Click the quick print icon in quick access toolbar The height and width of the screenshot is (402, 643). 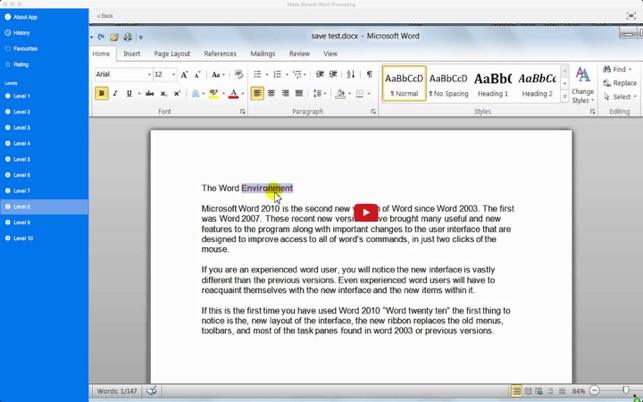(128, 37)
